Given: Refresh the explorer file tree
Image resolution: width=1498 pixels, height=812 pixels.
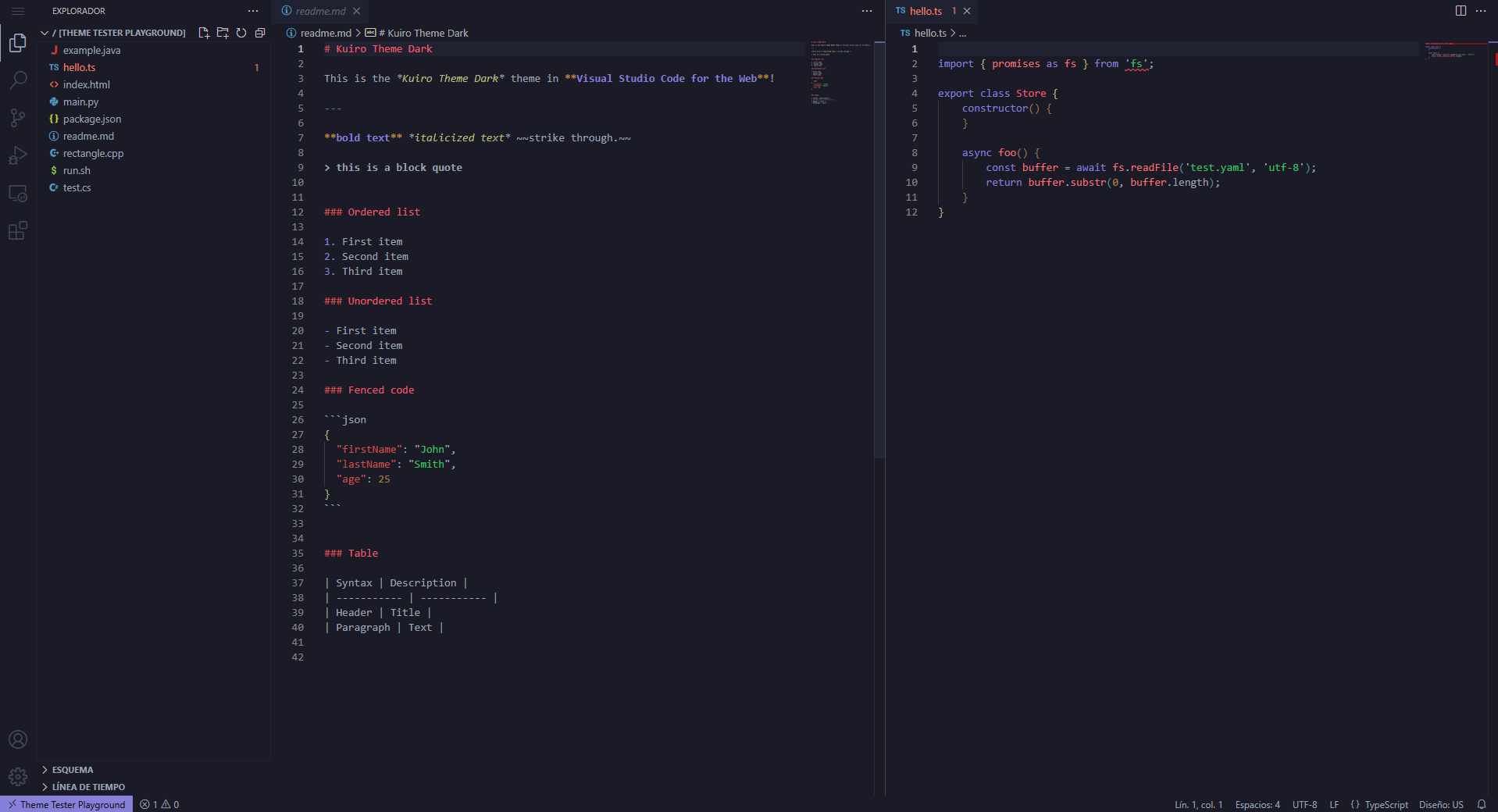Looking at the screenshot, I should click(x=241, y=33).
